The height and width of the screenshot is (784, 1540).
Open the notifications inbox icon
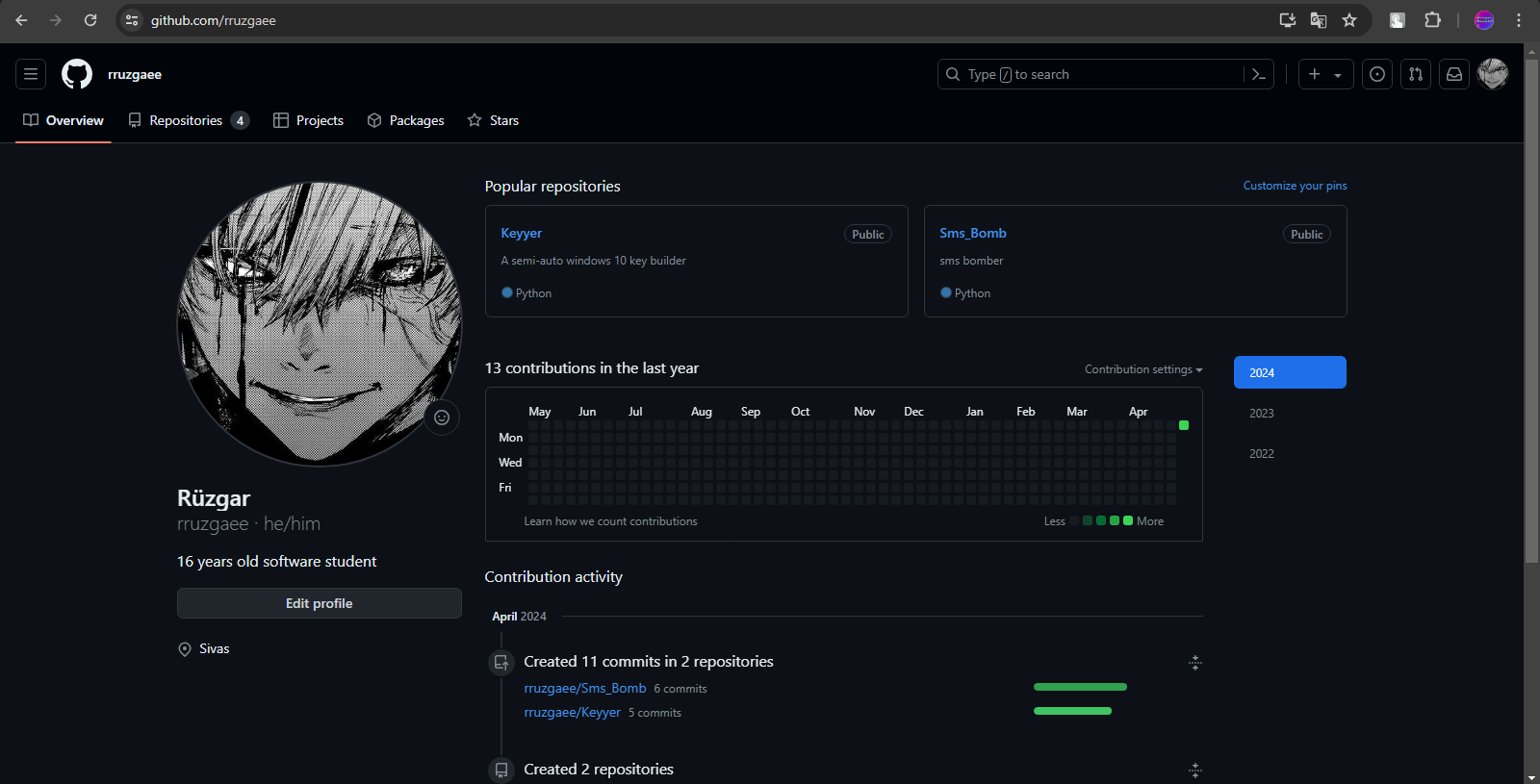pyautogui.click(x=1454, y=74)
